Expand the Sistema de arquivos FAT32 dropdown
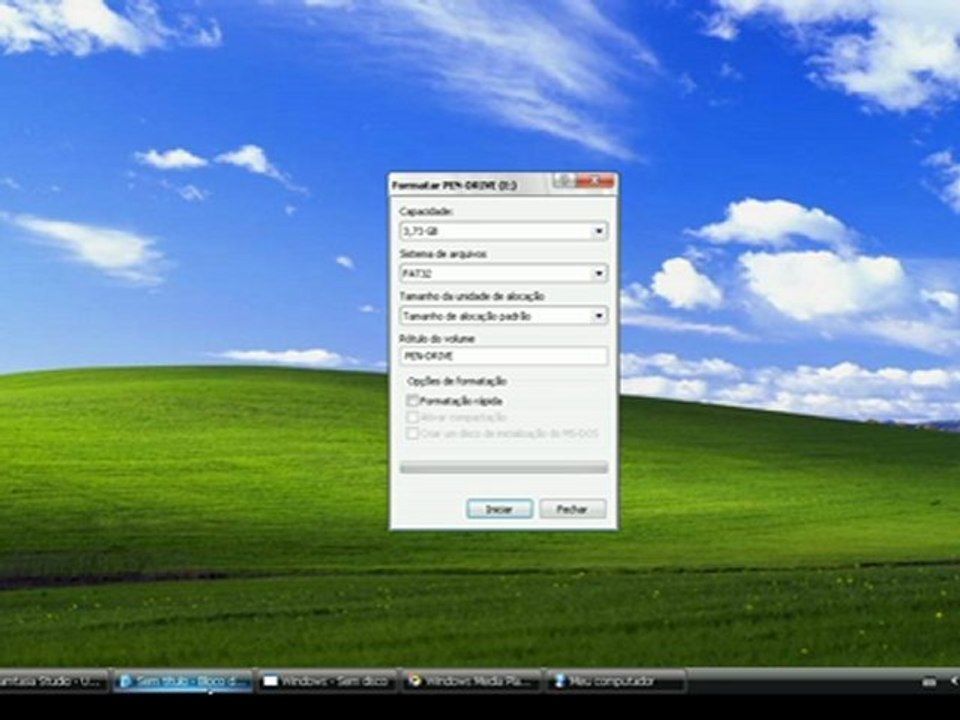Viewport: 960px width, 720px height. coord(503,273)
